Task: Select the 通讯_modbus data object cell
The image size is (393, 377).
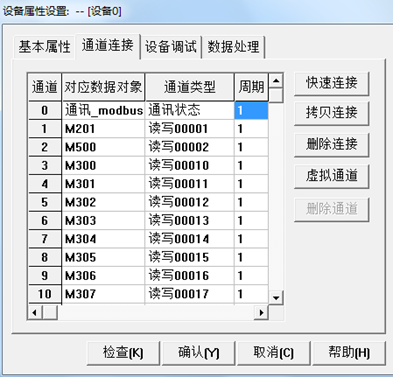Action: click(103, 110)
